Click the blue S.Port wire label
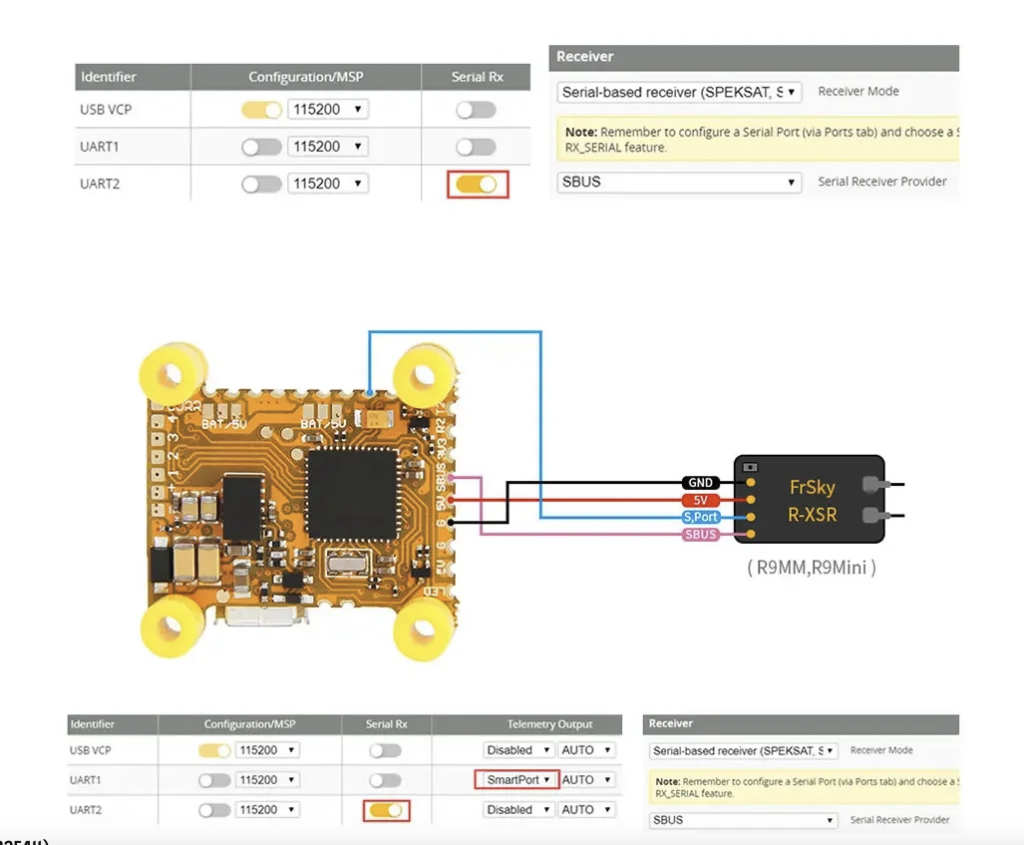This screenshot has width=1024, height=845. click(700, 517)
